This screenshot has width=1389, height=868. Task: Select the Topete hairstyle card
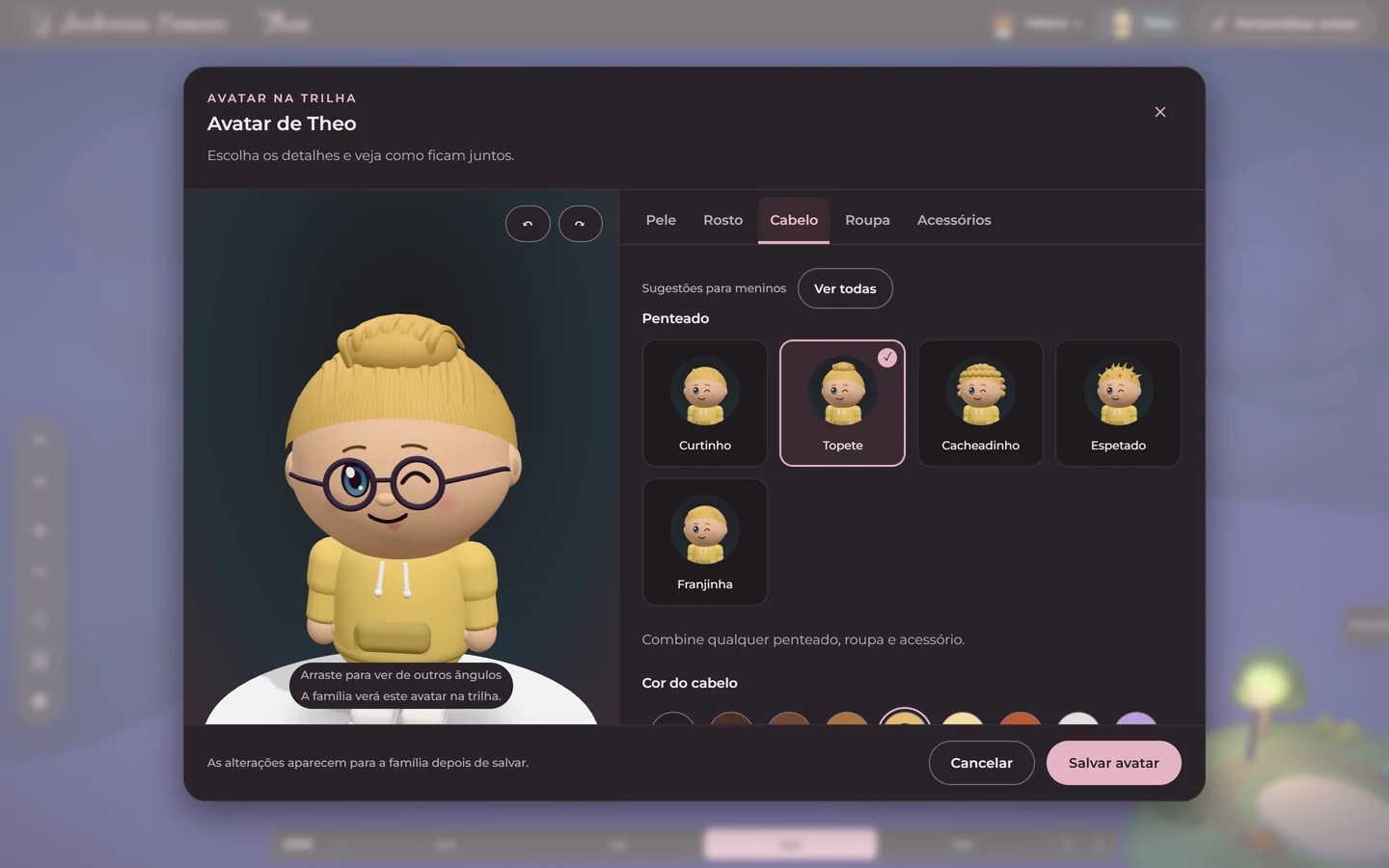click(842, 403)
